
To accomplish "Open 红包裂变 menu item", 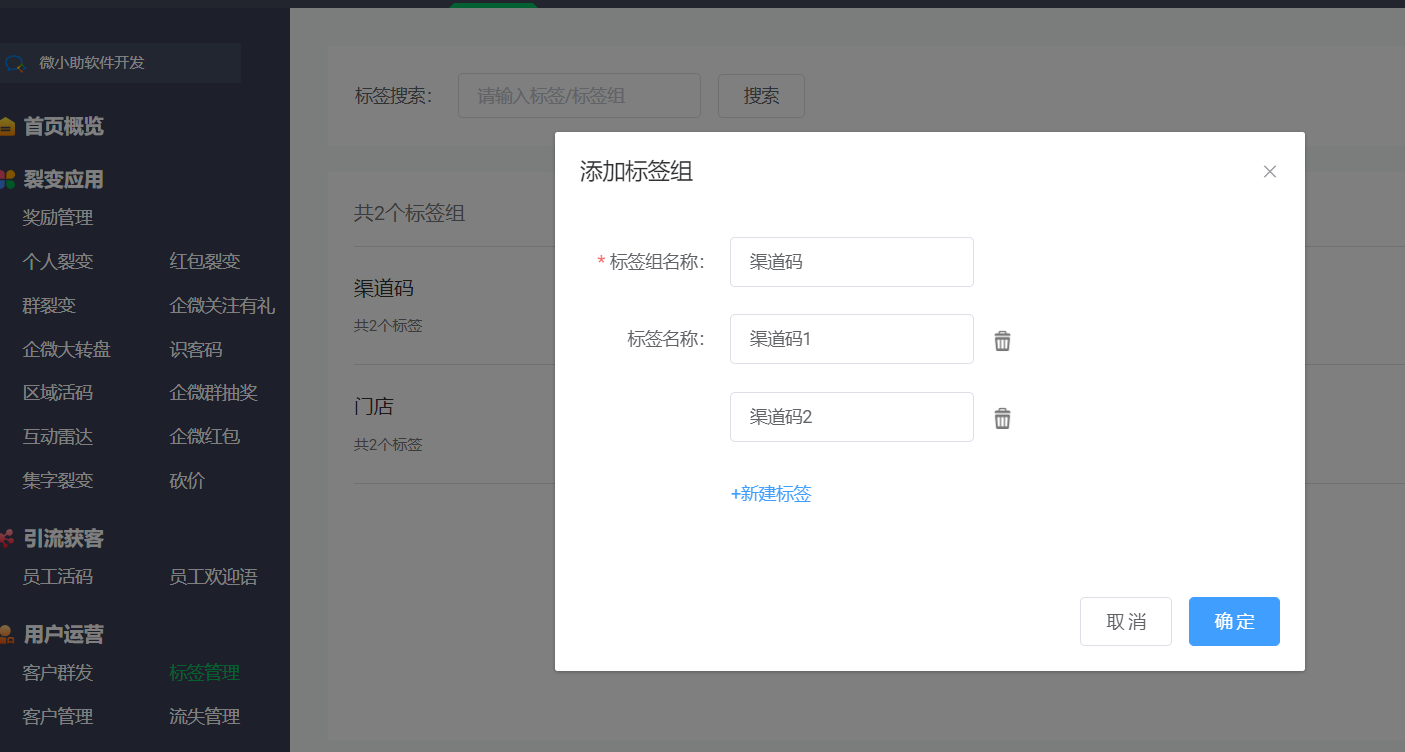I will pyautogui.click(x=205, y=262).
